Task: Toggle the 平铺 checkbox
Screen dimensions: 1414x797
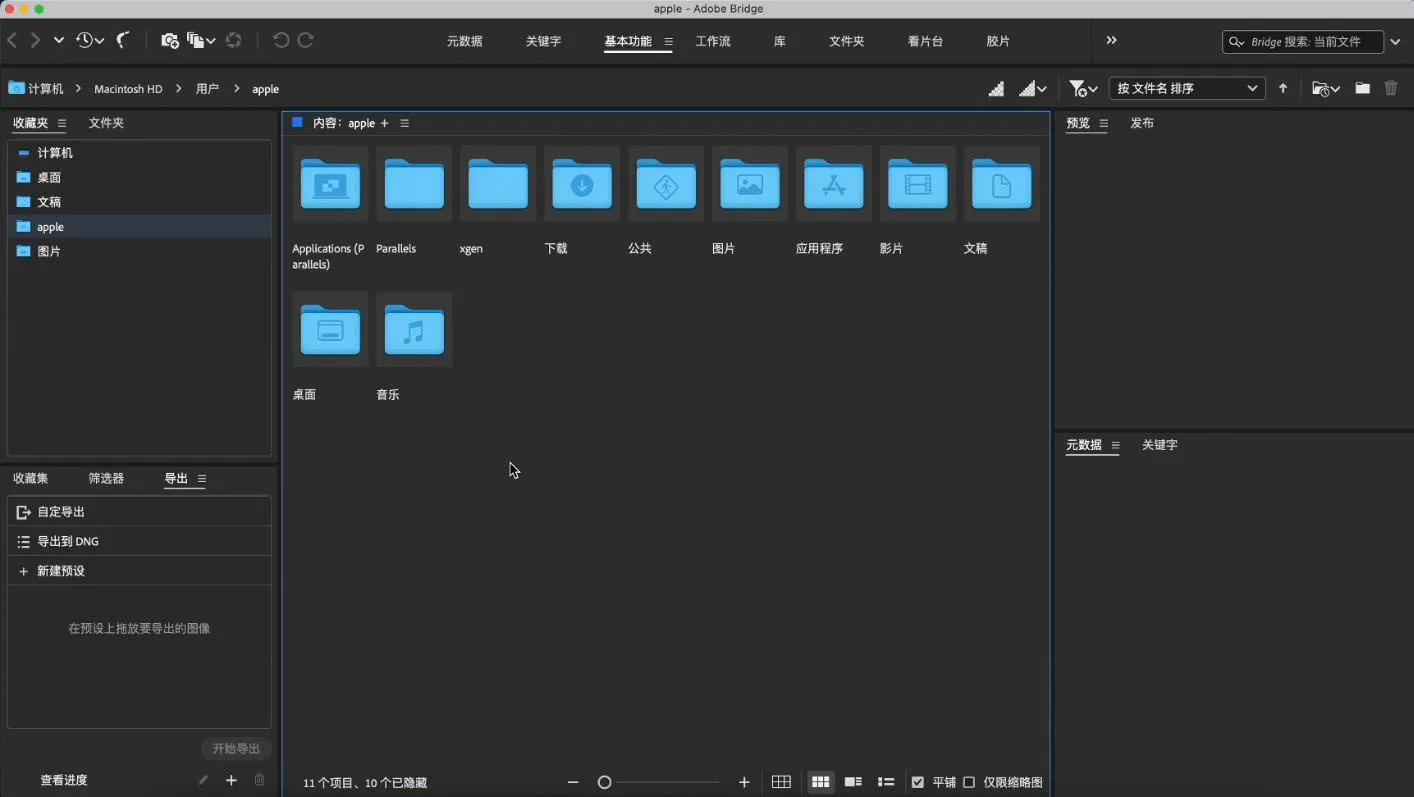Action: pyautogui.click(x=917, y=782)
